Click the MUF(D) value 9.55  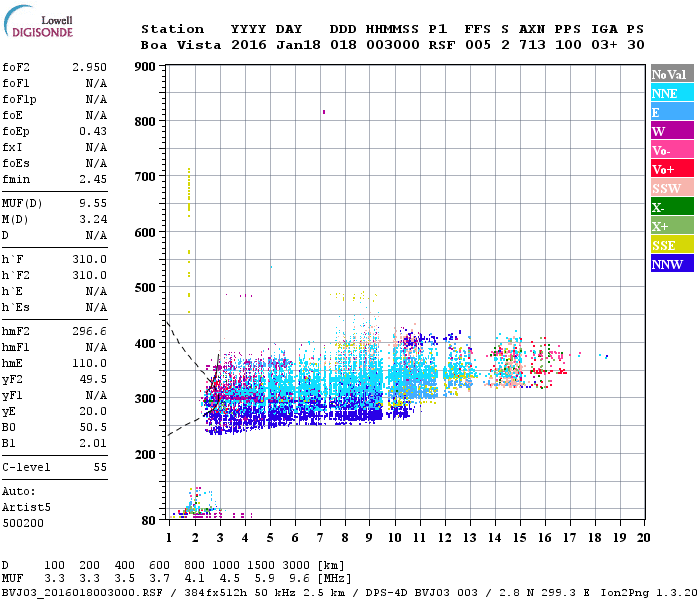pyautogui.click(x=93, y=204)
